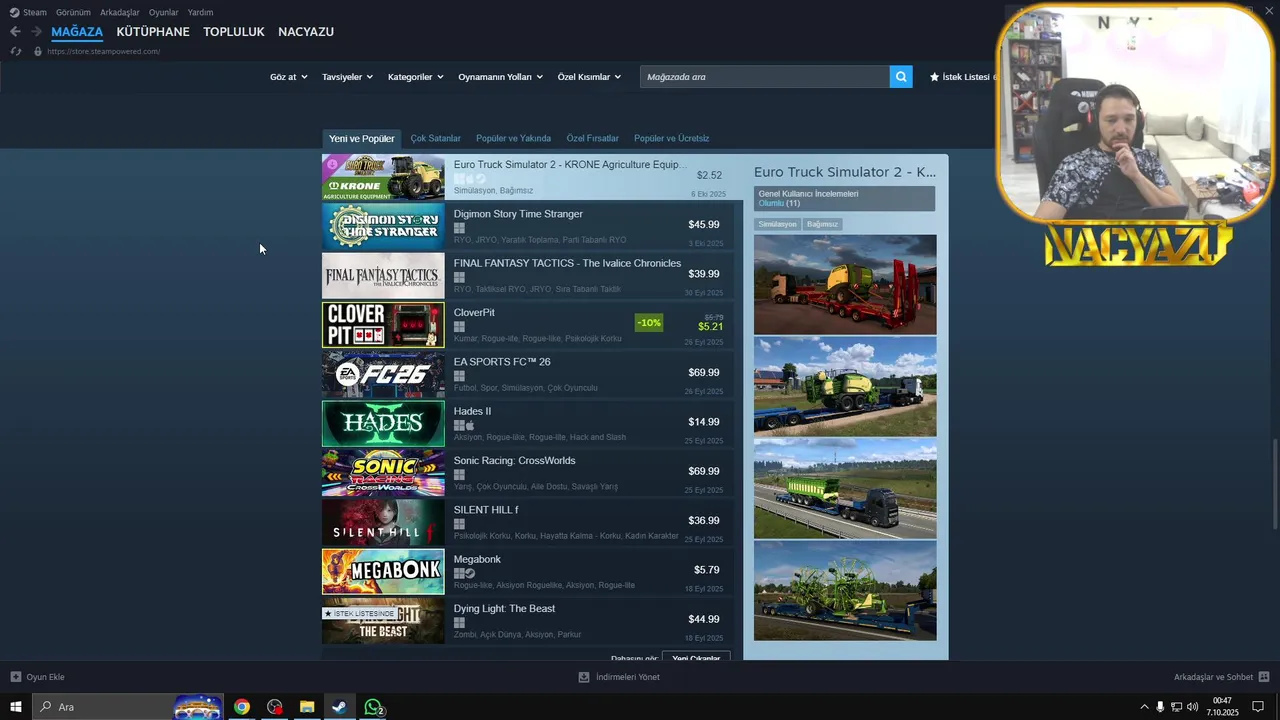Launch Chrome from taskbar
The width and height of the screenshot is (1280, 720).
[242, 707]
